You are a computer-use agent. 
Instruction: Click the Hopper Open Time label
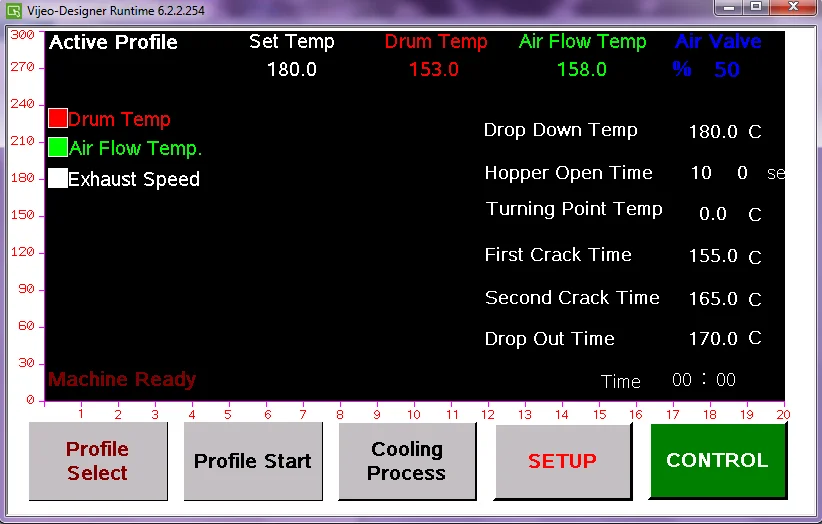pos(568,173)
